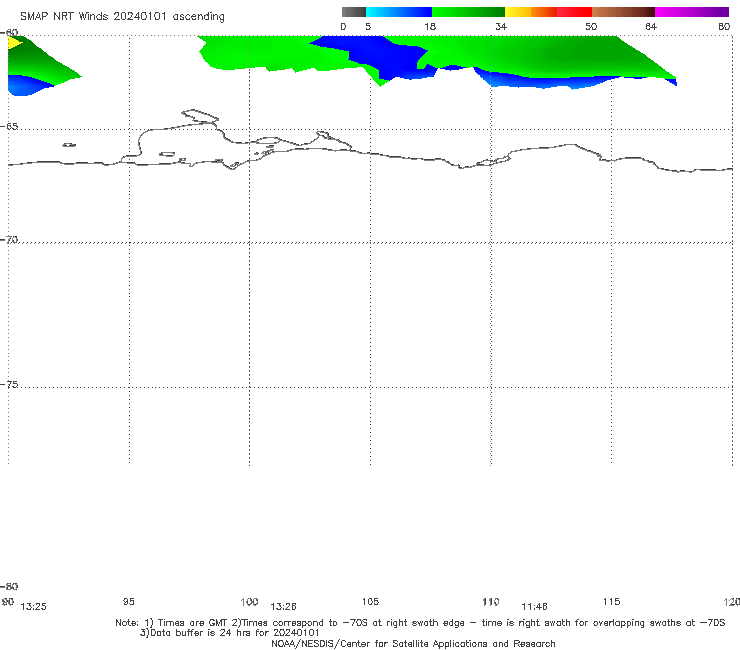Click the 'Data buffer is 24 hrs' note
740x650 pixels.
tap(229, 633)
